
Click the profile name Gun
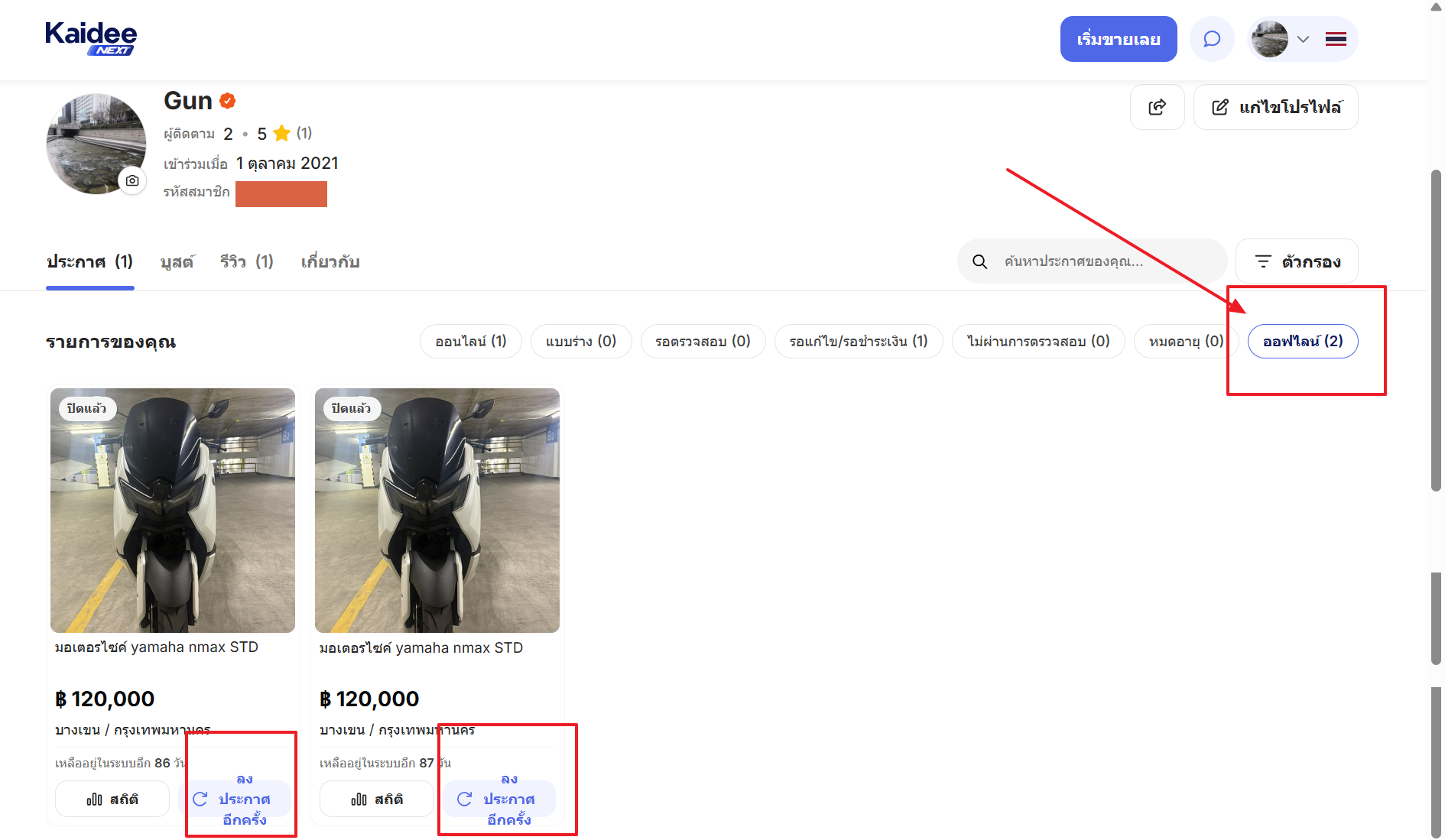[x=188, y=101]
